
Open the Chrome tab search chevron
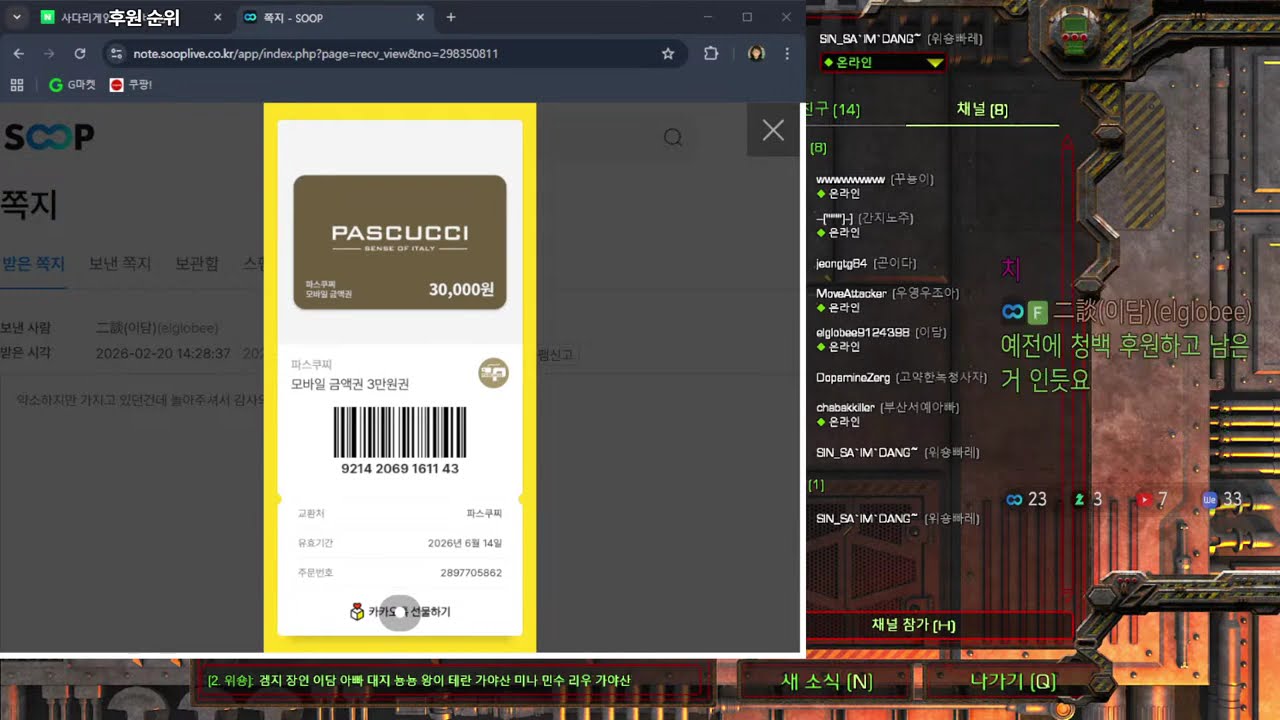[17, 17]
